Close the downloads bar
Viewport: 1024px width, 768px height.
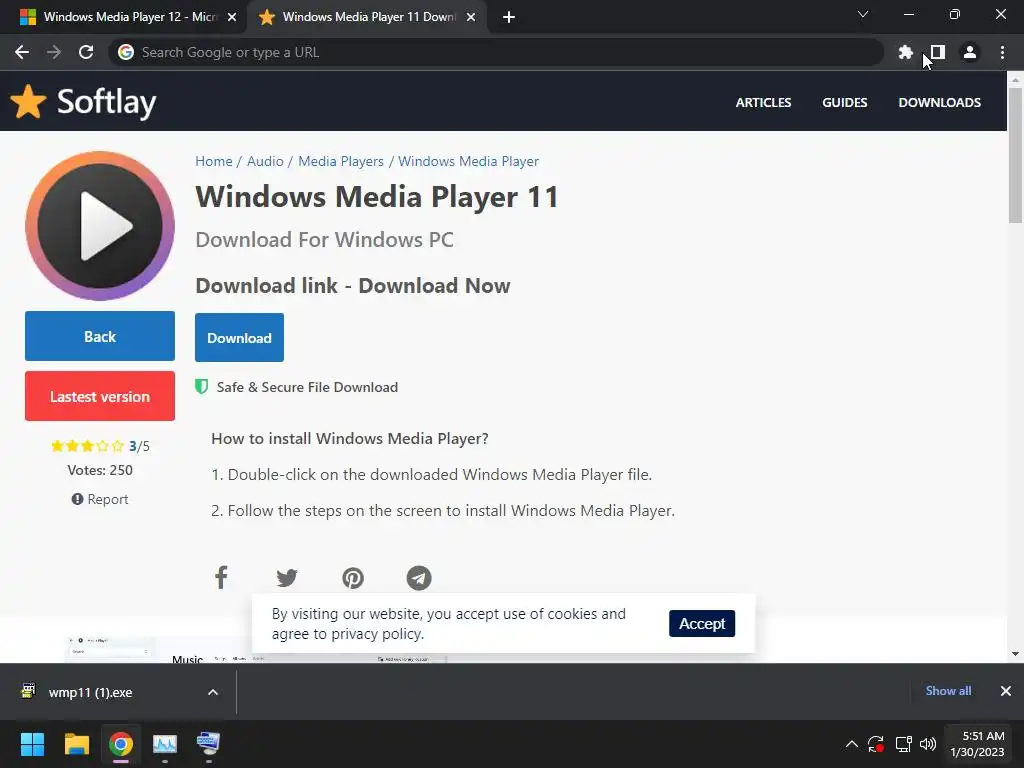[x=1006, y=691]
